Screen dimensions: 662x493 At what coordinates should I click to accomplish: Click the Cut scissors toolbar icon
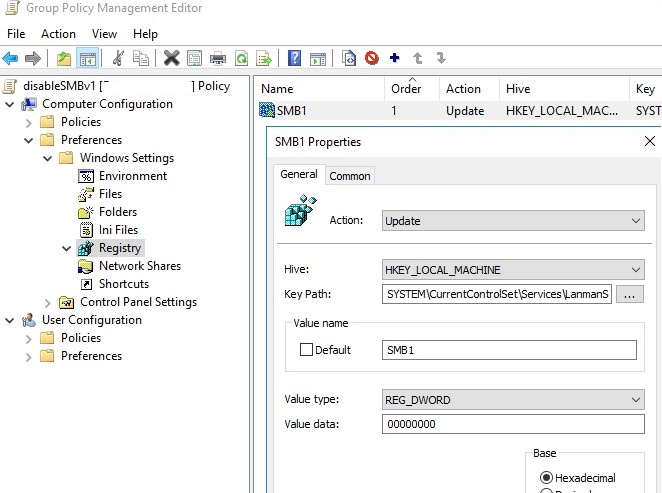[118, 58]
